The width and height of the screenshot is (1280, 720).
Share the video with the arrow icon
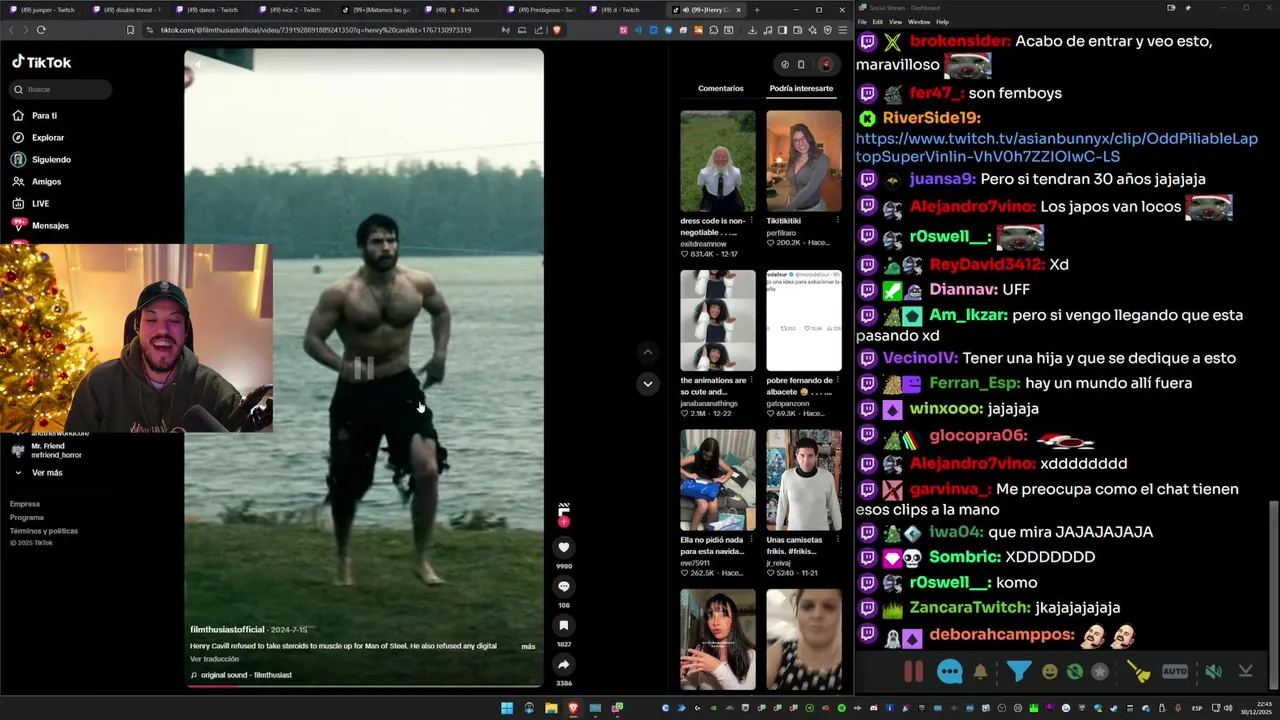point(564,664)
